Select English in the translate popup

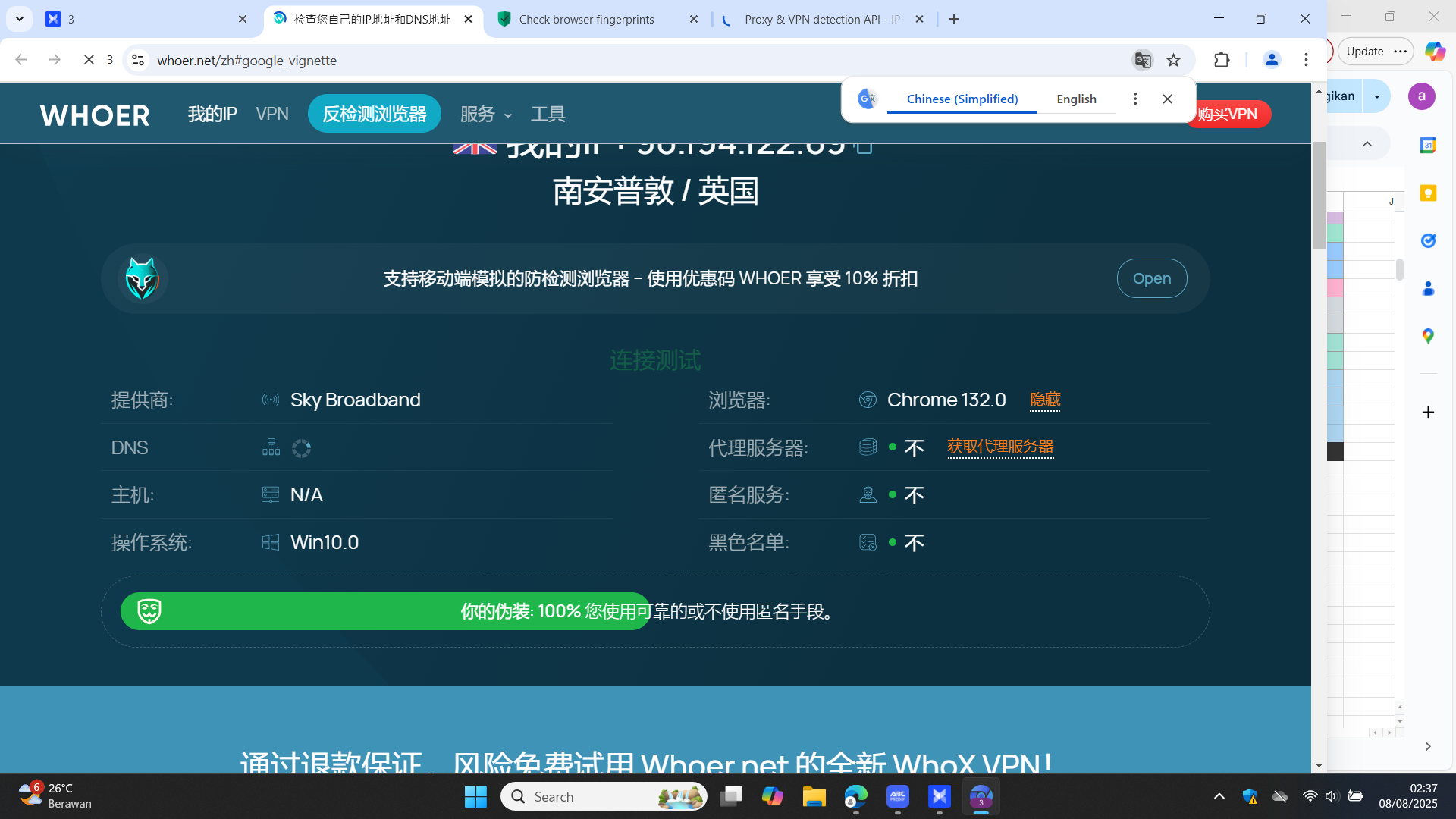pyautogui.click(x=1076, y=99)
